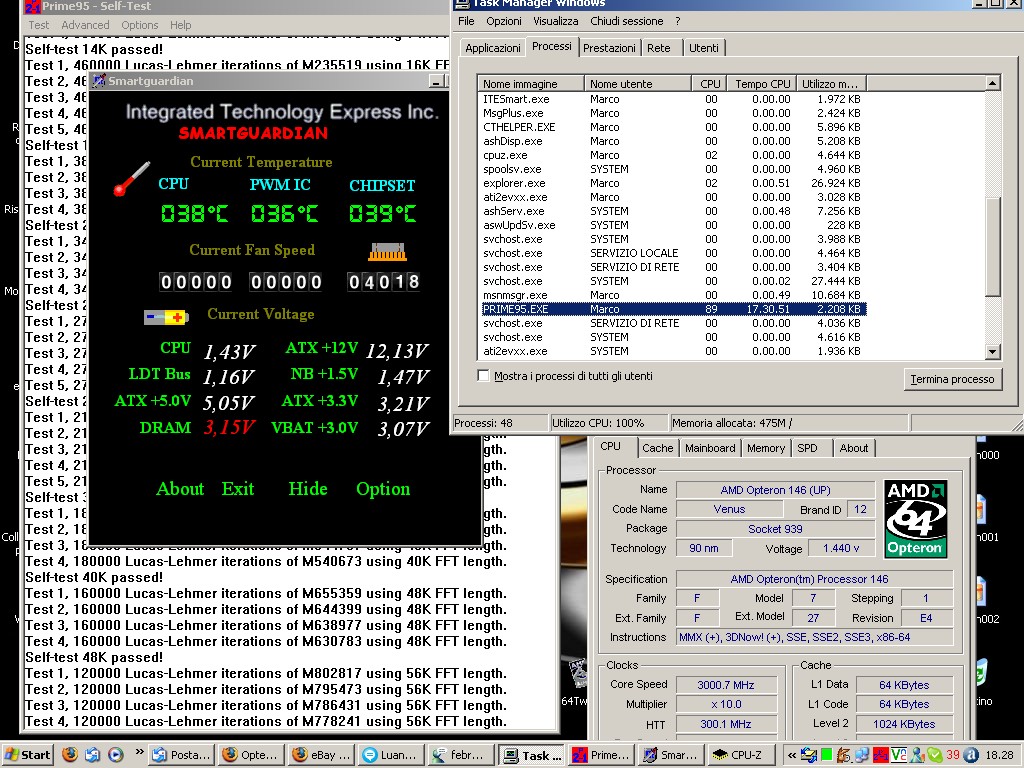
Task: Switch to the Posta taskbar button
Action: [x=180, y=755]
